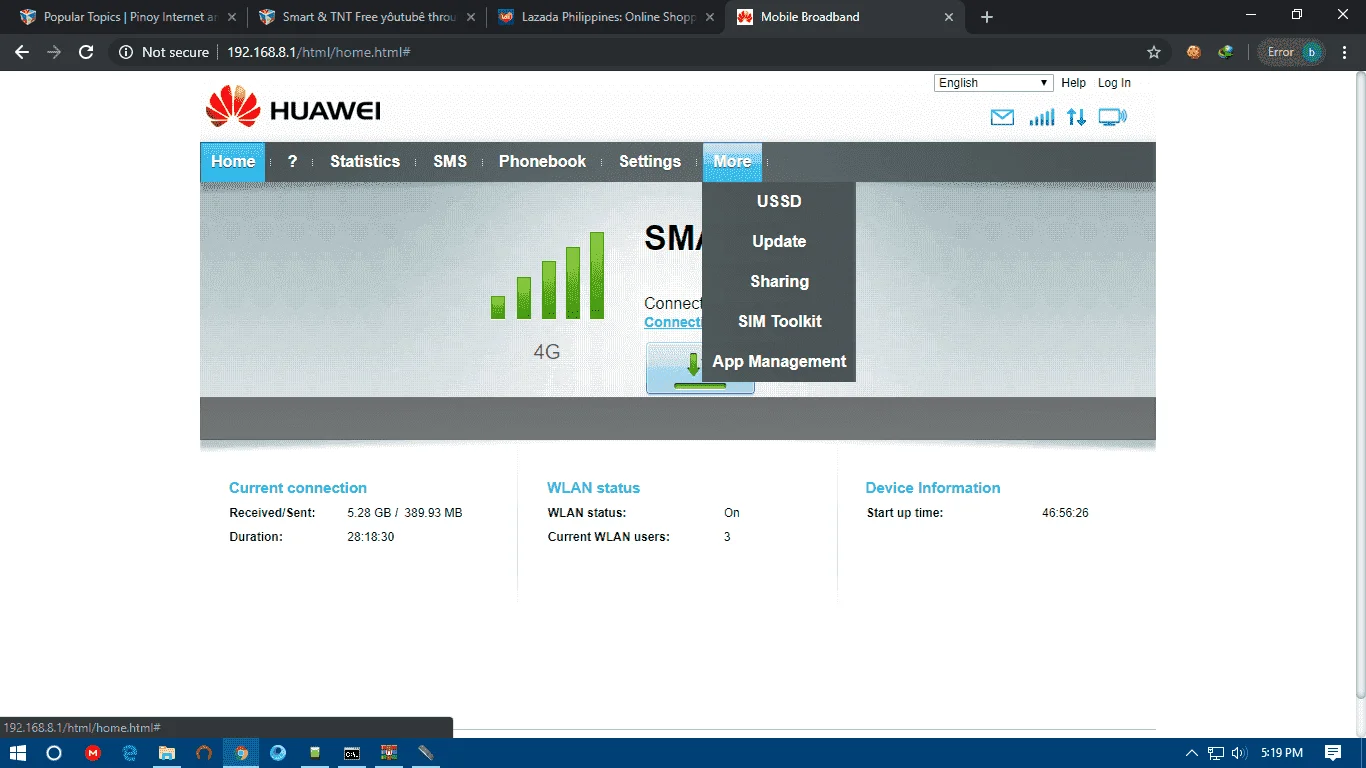Click the Device Information heading

[933, 488]
